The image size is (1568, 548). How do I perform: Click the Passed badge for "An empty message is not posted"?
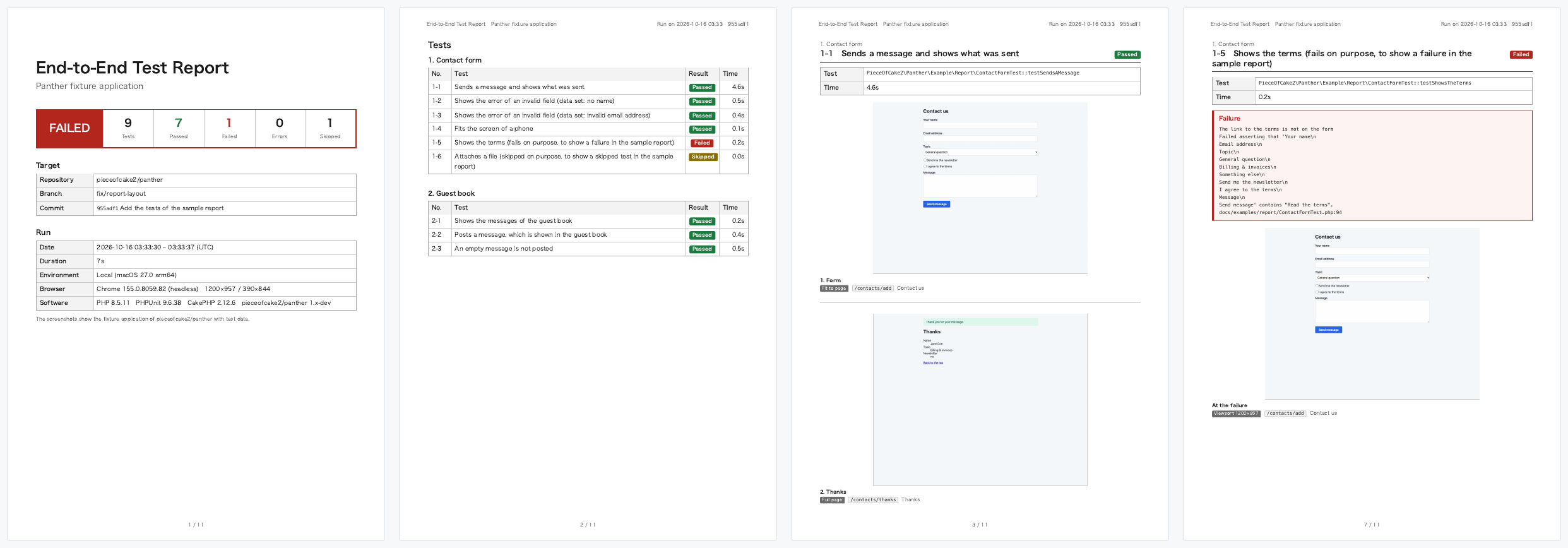pos(702,249)
